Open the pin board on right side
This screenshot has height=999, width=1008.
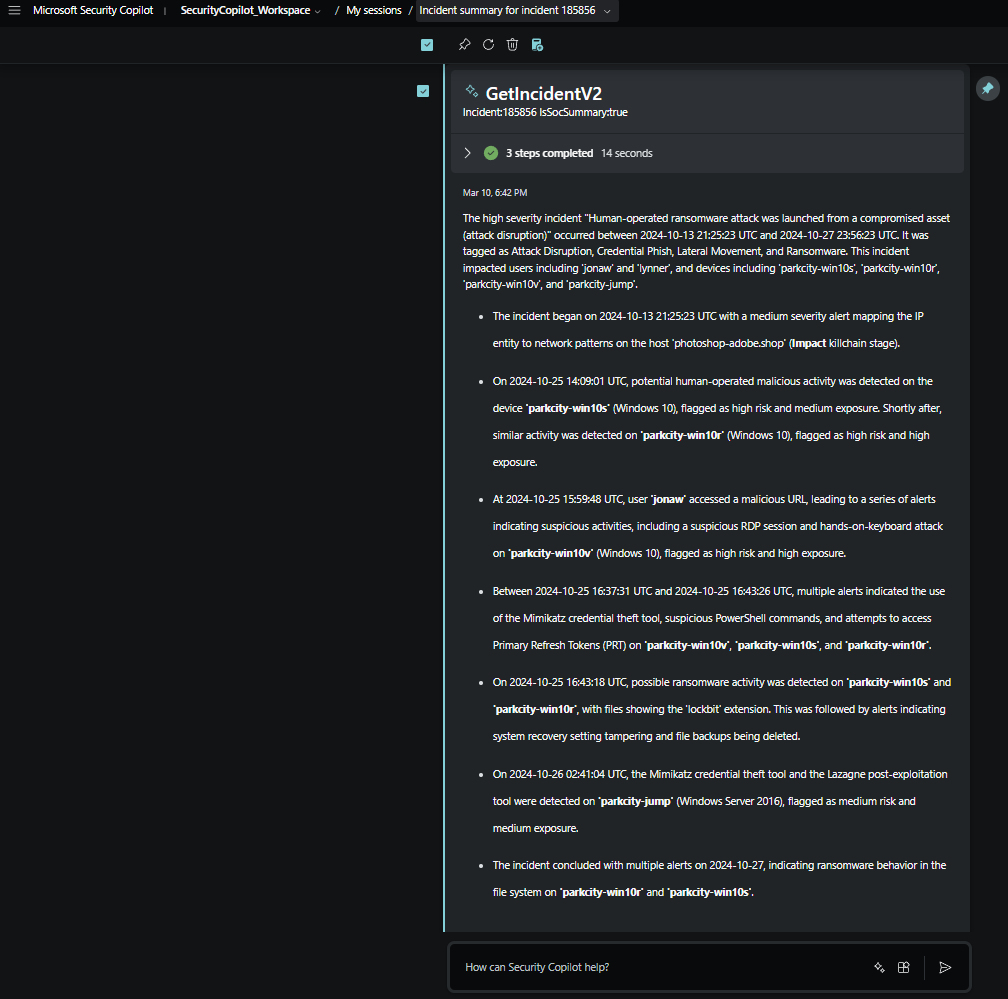pos(987,89)
